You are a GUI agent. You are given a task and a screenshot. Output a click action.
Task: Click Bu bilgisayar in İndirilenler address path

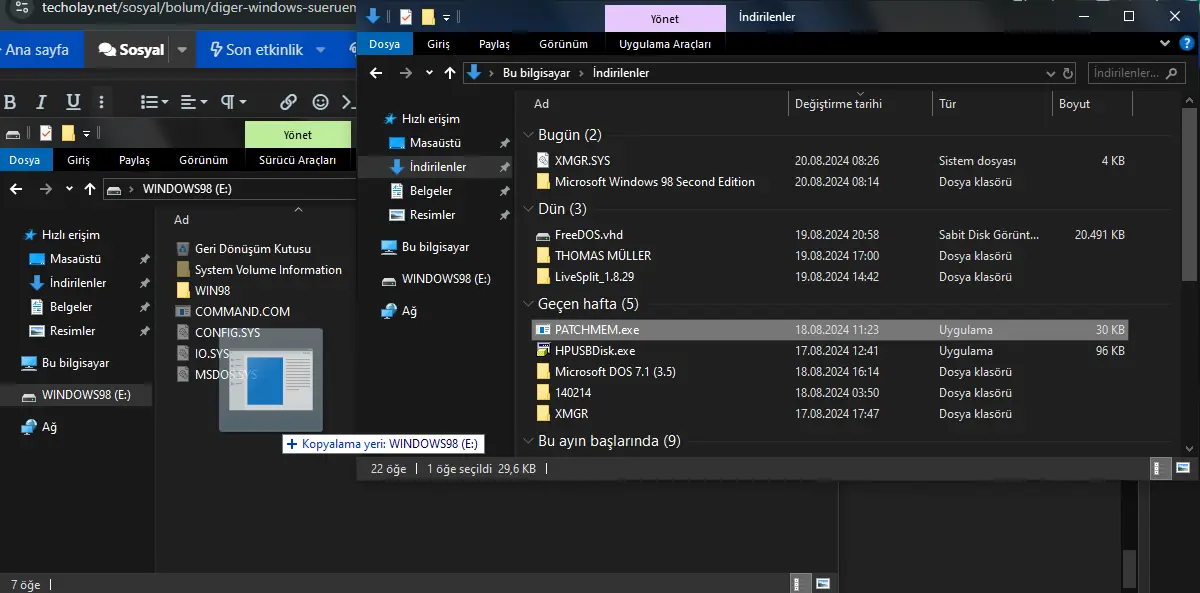pos(536,73)
